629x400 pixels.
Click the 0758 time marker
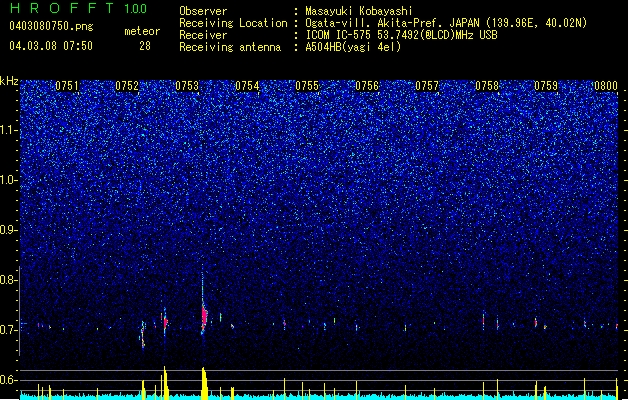click(487, 86)
